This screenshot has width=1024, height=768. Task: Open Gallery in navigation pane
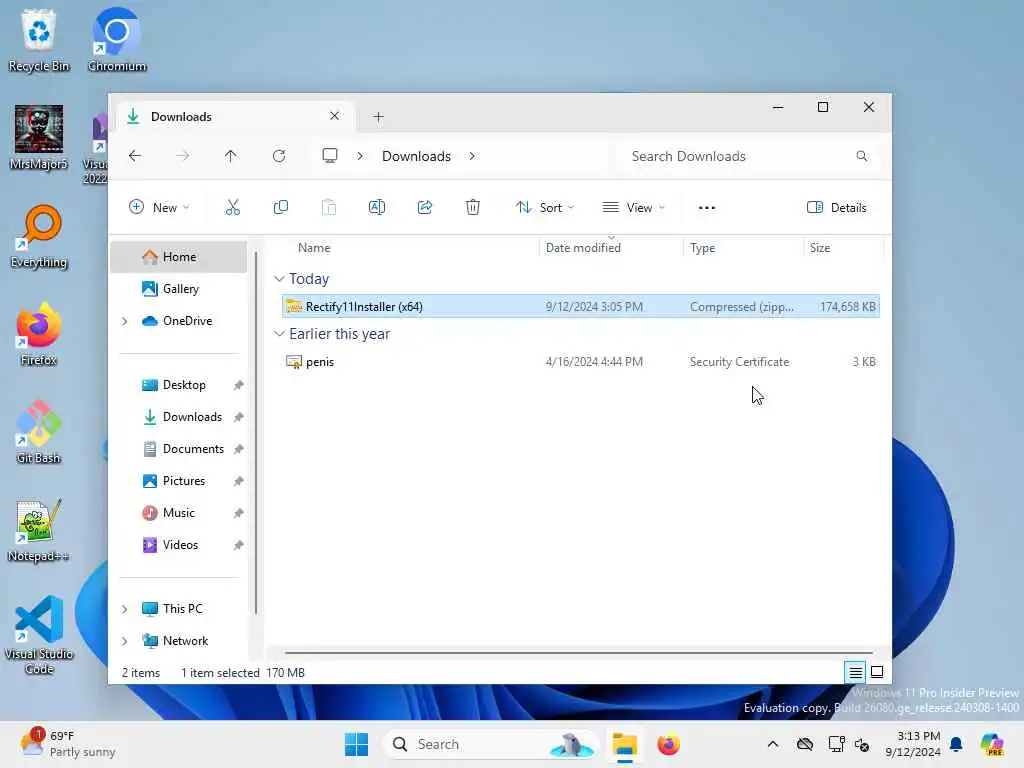[178, 289]
